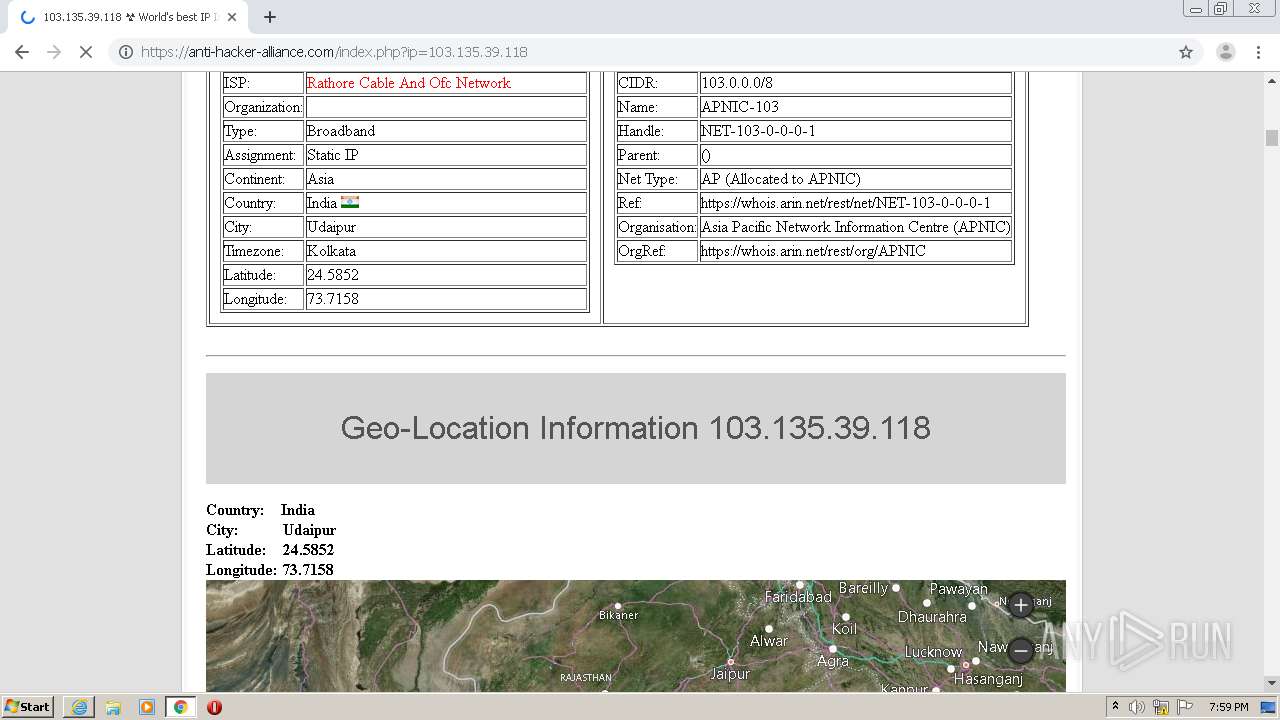Screen dimensions: 1280x720
Task: Zoom out on the map
Action: tap(1020, 651)
